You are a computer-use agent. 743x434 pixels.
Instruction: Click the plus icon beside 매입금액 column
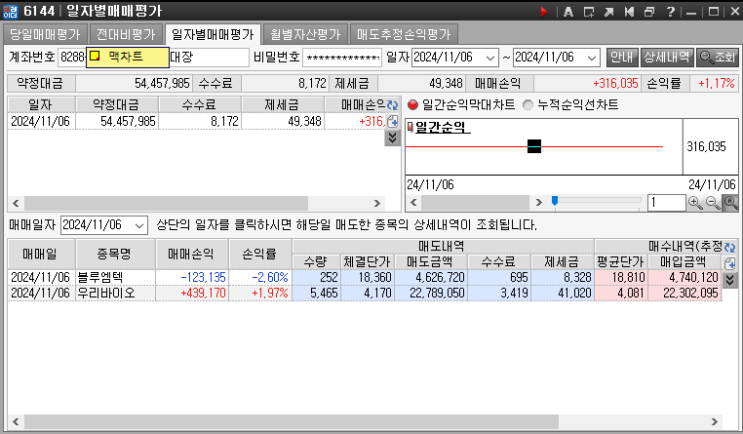pos(730,263)
